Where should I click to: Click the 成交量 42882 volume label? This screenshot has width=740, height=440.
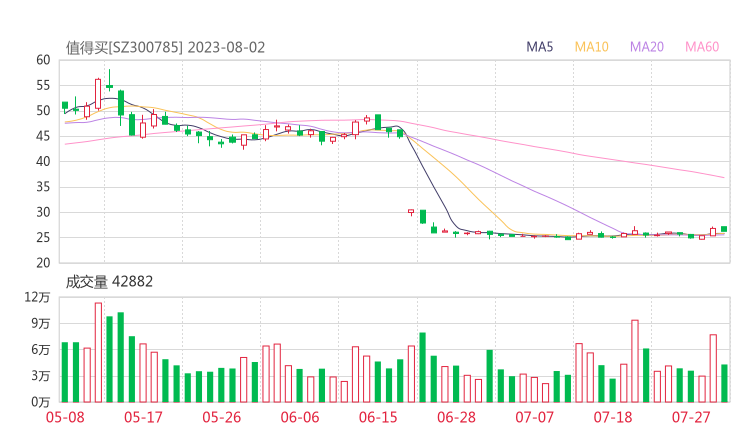point(109,282)
